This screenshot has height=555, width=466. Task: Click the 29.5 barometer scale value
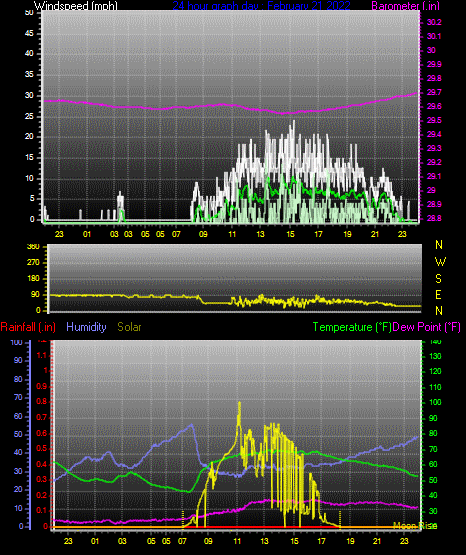[434, 120]
